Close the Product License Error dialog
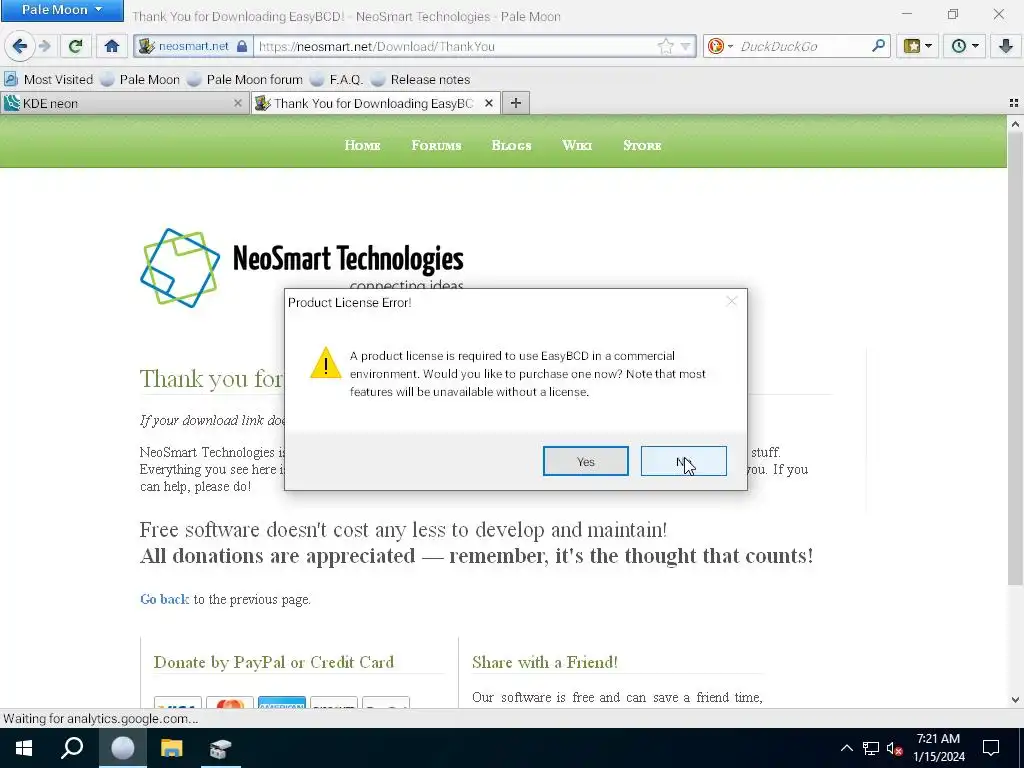 click(731, 301)
